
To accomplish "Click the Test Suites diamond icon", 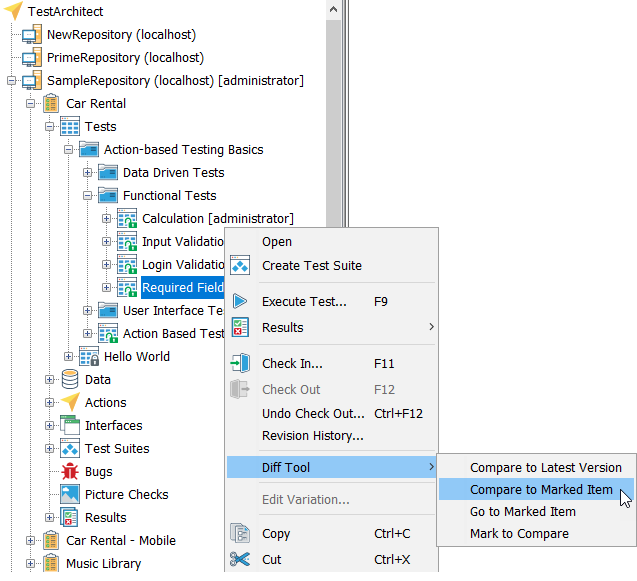I will pos(70,449).
